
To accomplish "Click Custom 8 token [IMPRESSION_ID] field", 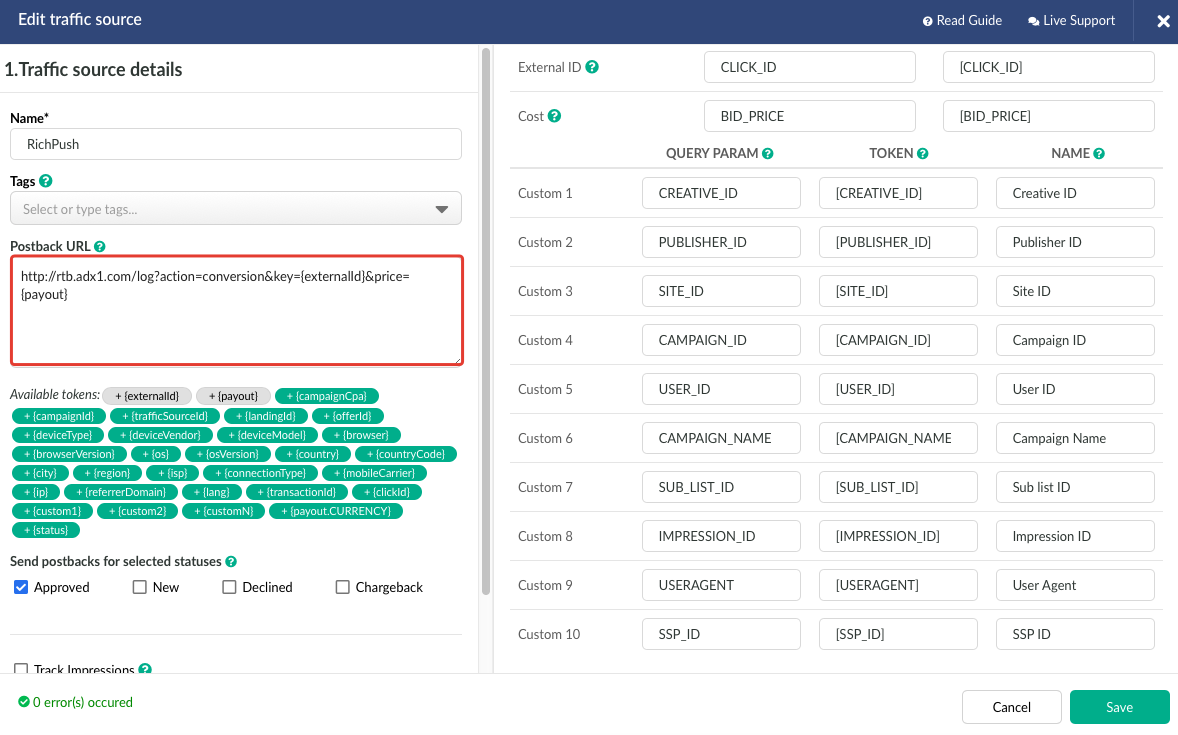I will click(899, 536).
